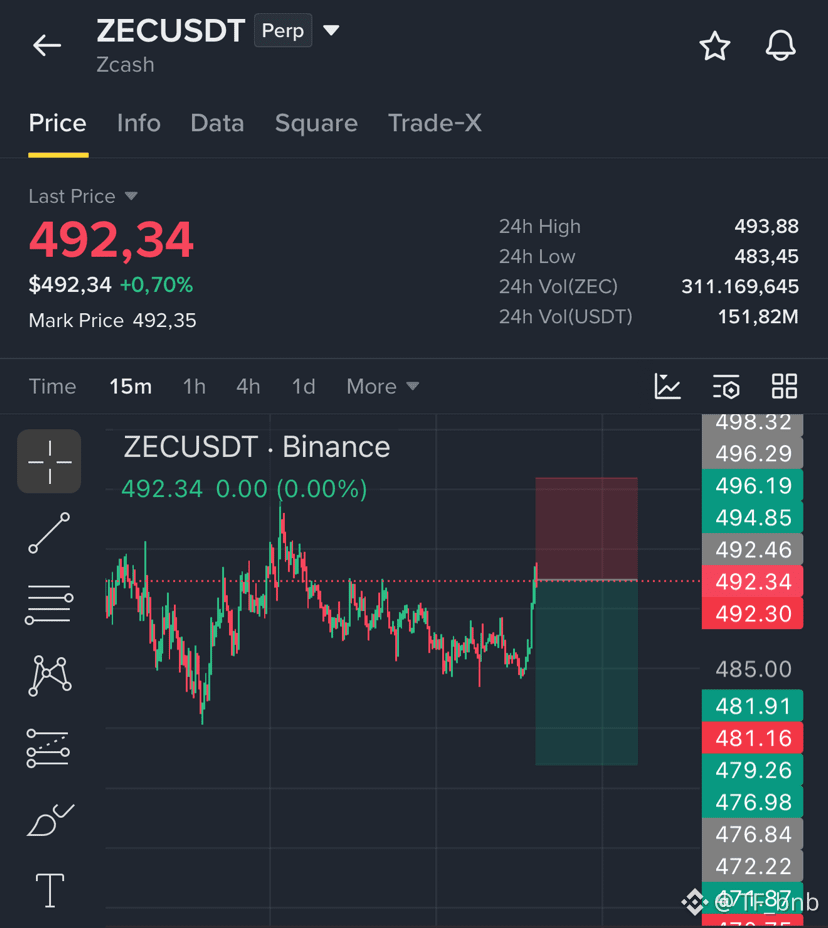Switch to the Square tab
This screenshot has width=828, height=928.
(316, 123)
